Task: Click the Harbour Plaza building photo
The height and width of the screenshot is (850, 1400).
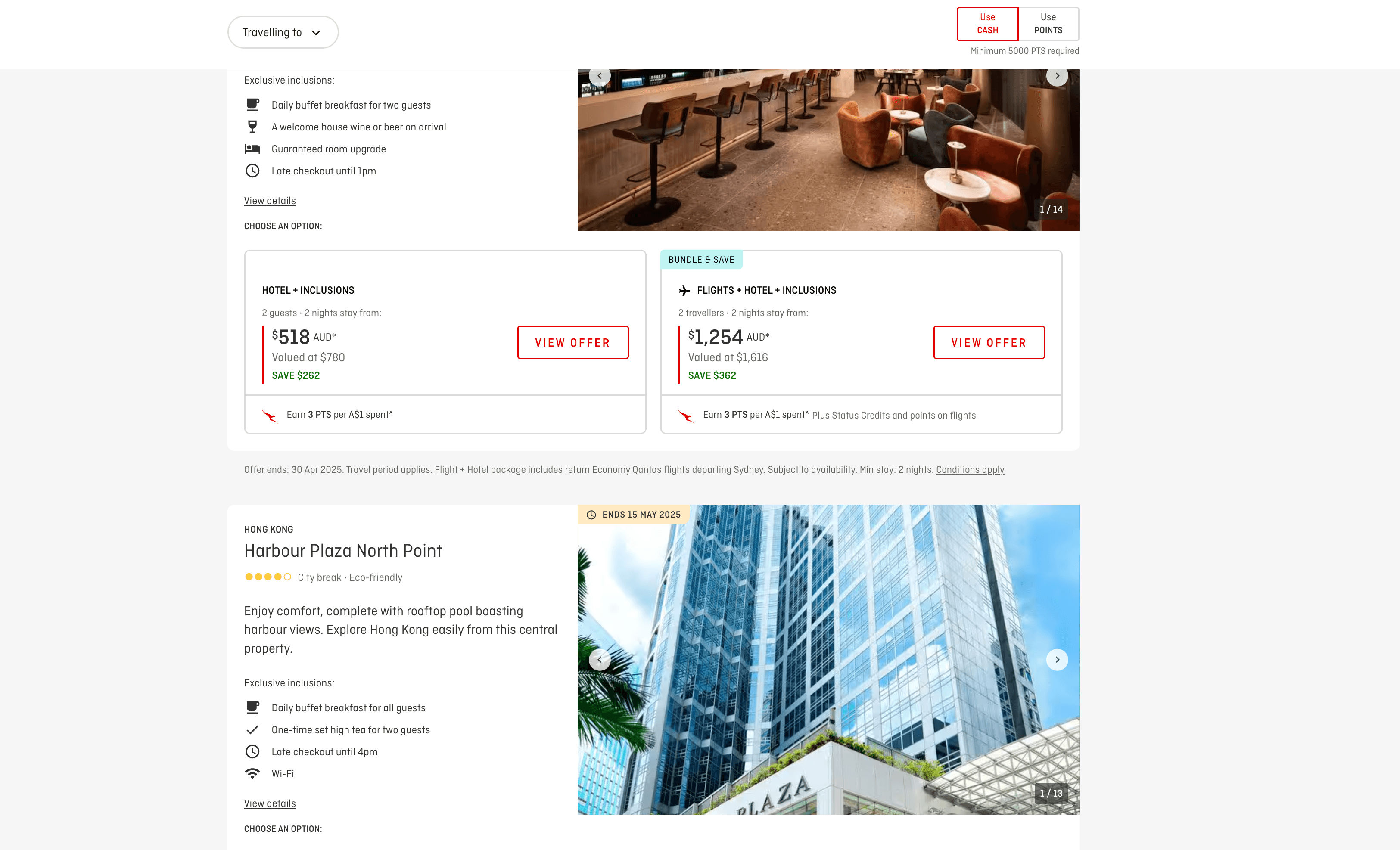Action: [x=828, y=660]
